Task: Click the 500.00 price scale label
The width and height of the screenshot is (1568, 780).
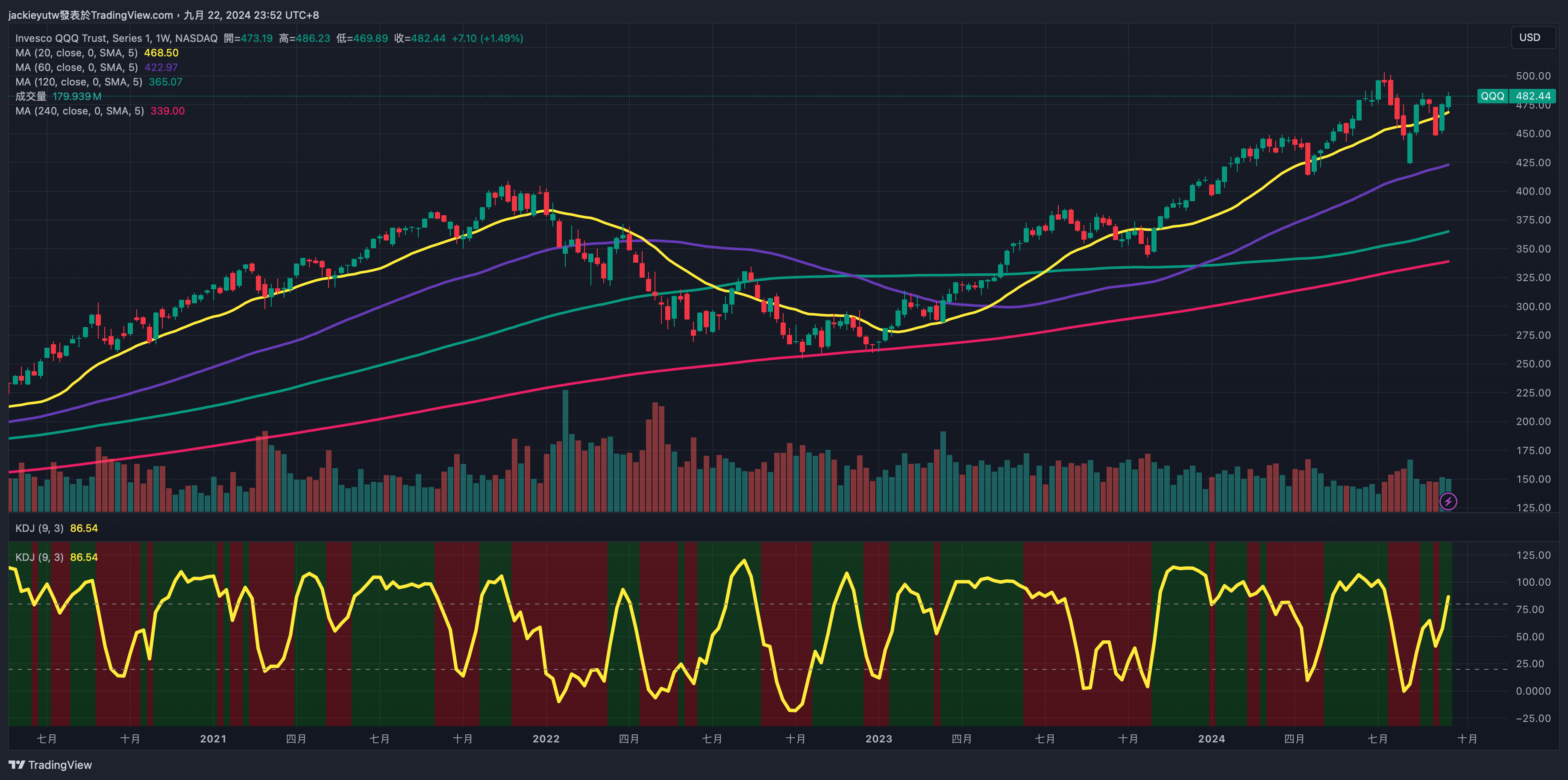Action: [x=1533, y=76]
